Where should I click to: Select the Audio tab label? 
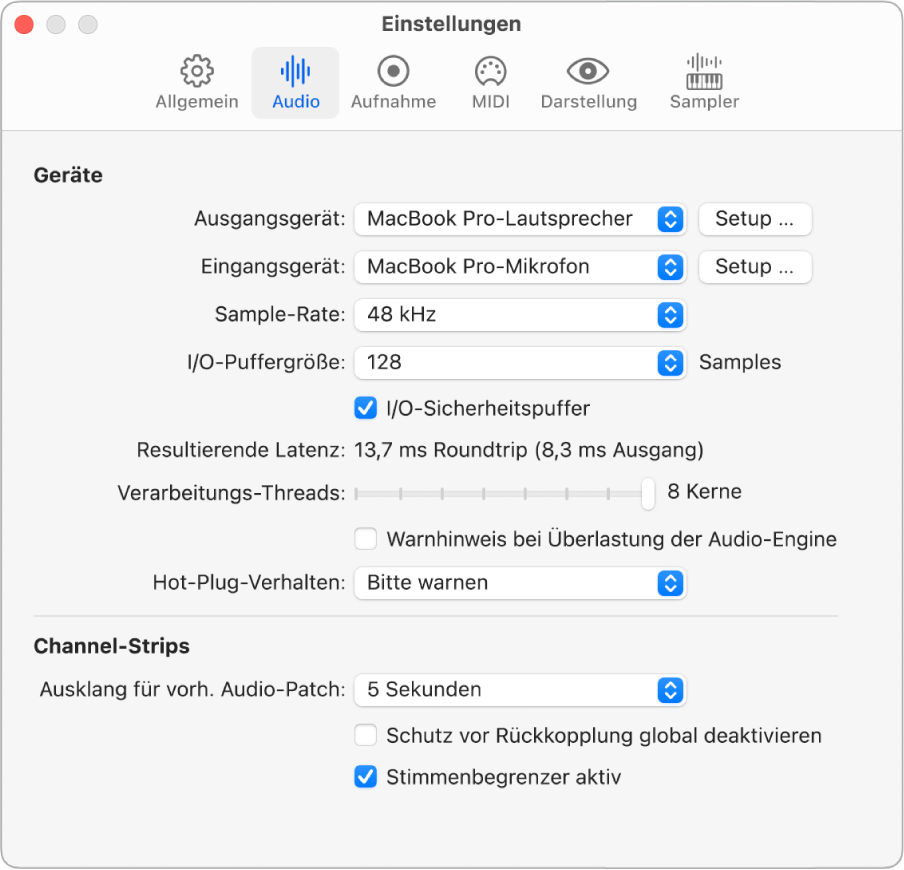[295, 100]
